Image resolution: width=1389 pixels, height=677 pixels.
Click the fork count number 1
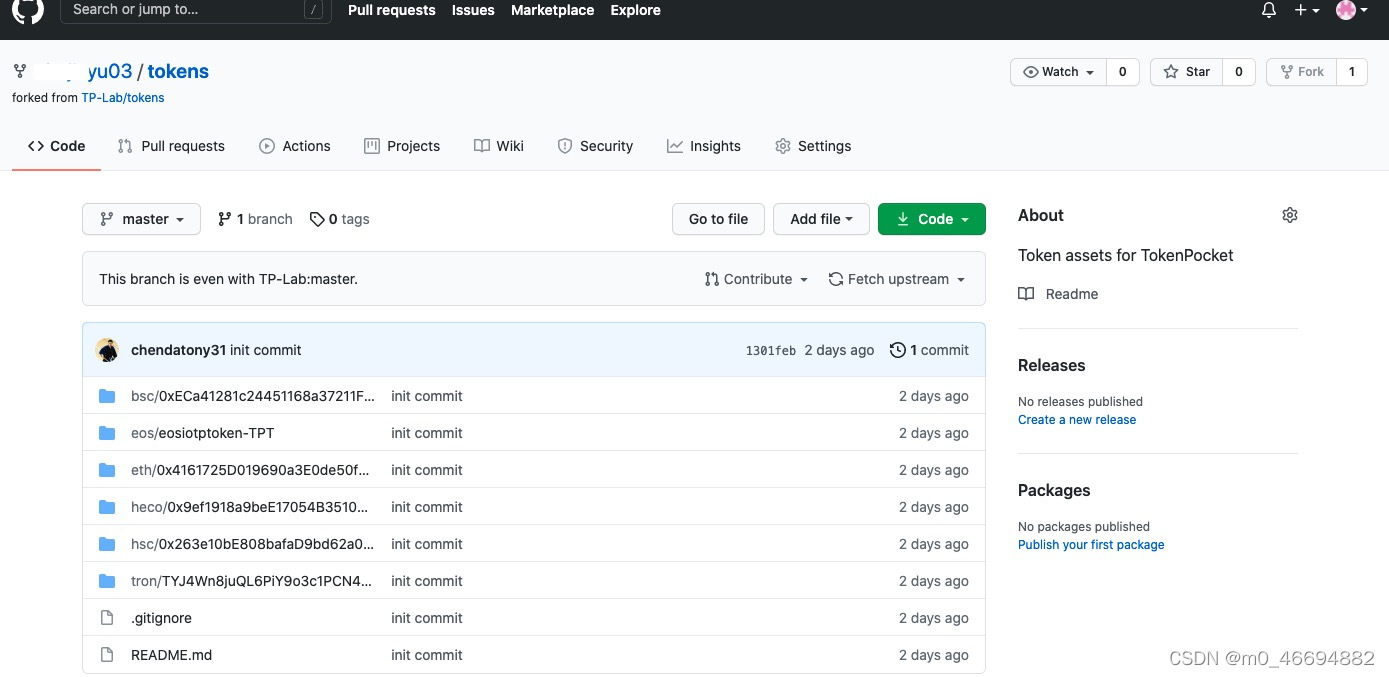pos(1352,72)
